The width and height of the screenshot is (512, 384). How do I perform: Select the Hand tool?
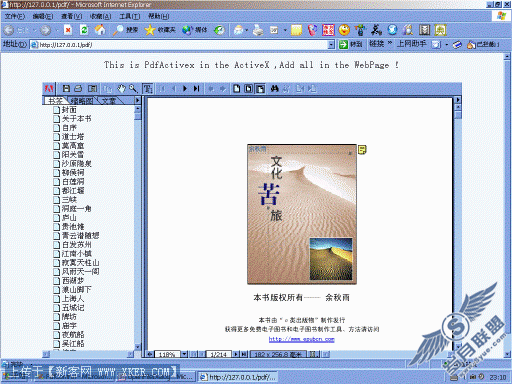pyautogui.click(x=121, y=89)
